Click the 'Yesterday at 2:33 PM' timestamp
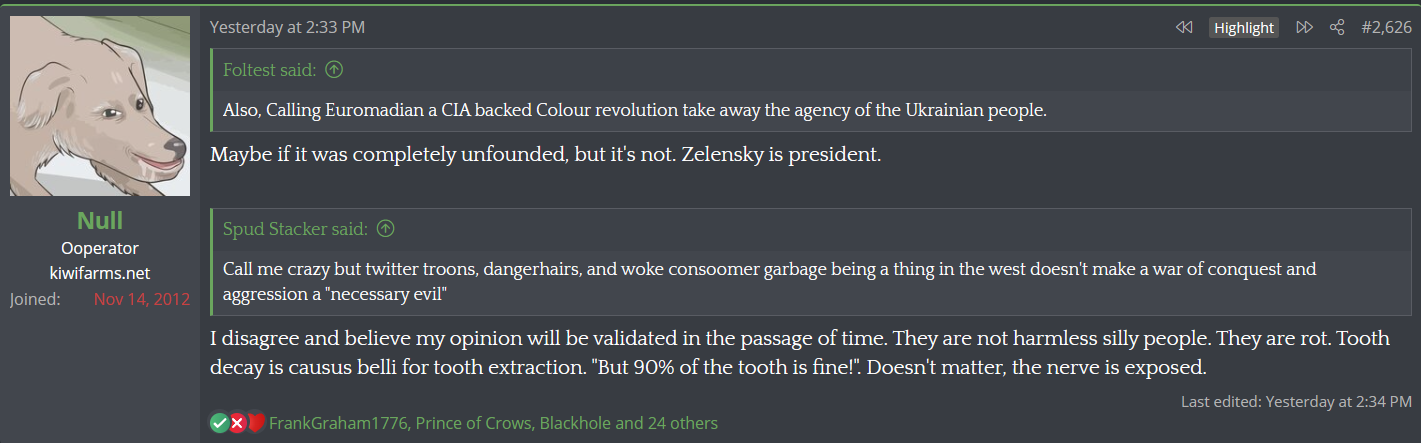The height and width of the screenshot is (443, 1421). click(x=287, y=28)
